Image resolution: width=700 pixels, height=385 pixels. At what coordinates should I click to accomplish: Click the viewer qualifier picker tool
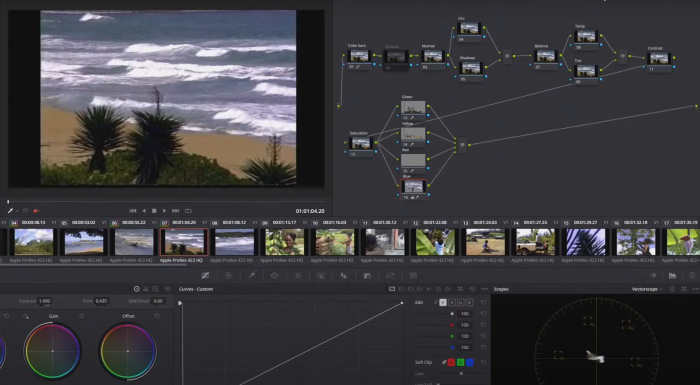coord(10,211)
